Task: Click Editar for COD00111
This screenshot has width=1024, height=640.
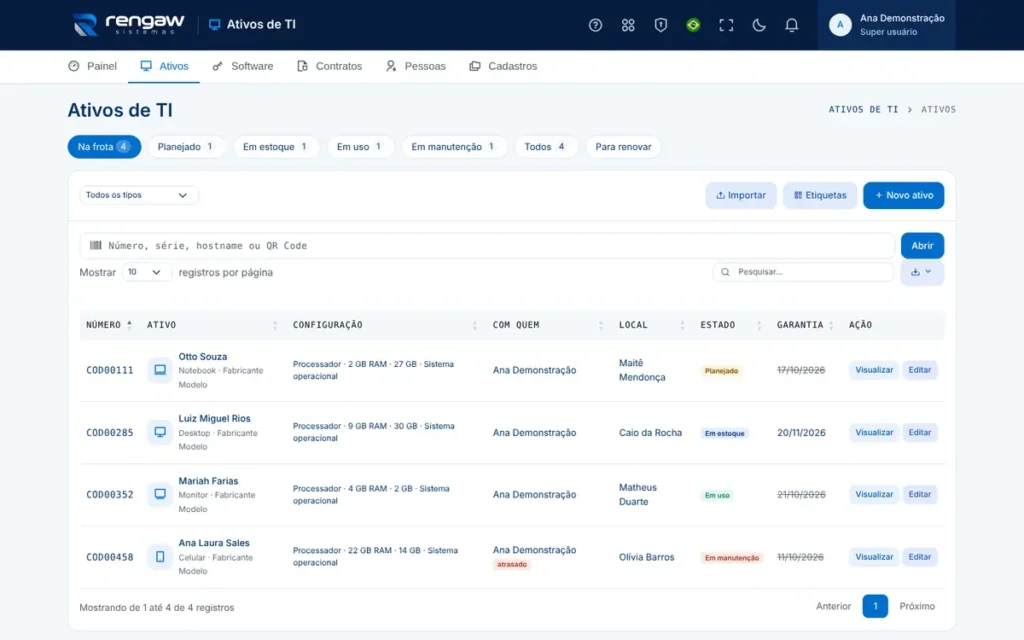Action: click(x=920, y=370)
